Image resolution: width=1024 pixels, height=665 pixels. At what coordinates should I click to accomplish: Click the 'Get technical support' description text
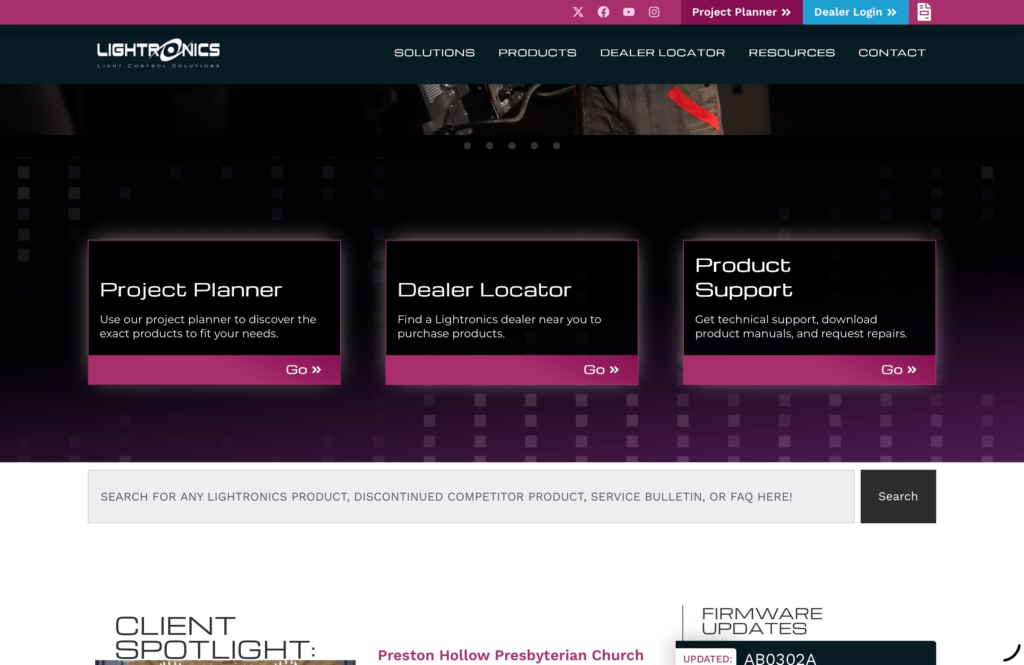(x=801, y=327)
